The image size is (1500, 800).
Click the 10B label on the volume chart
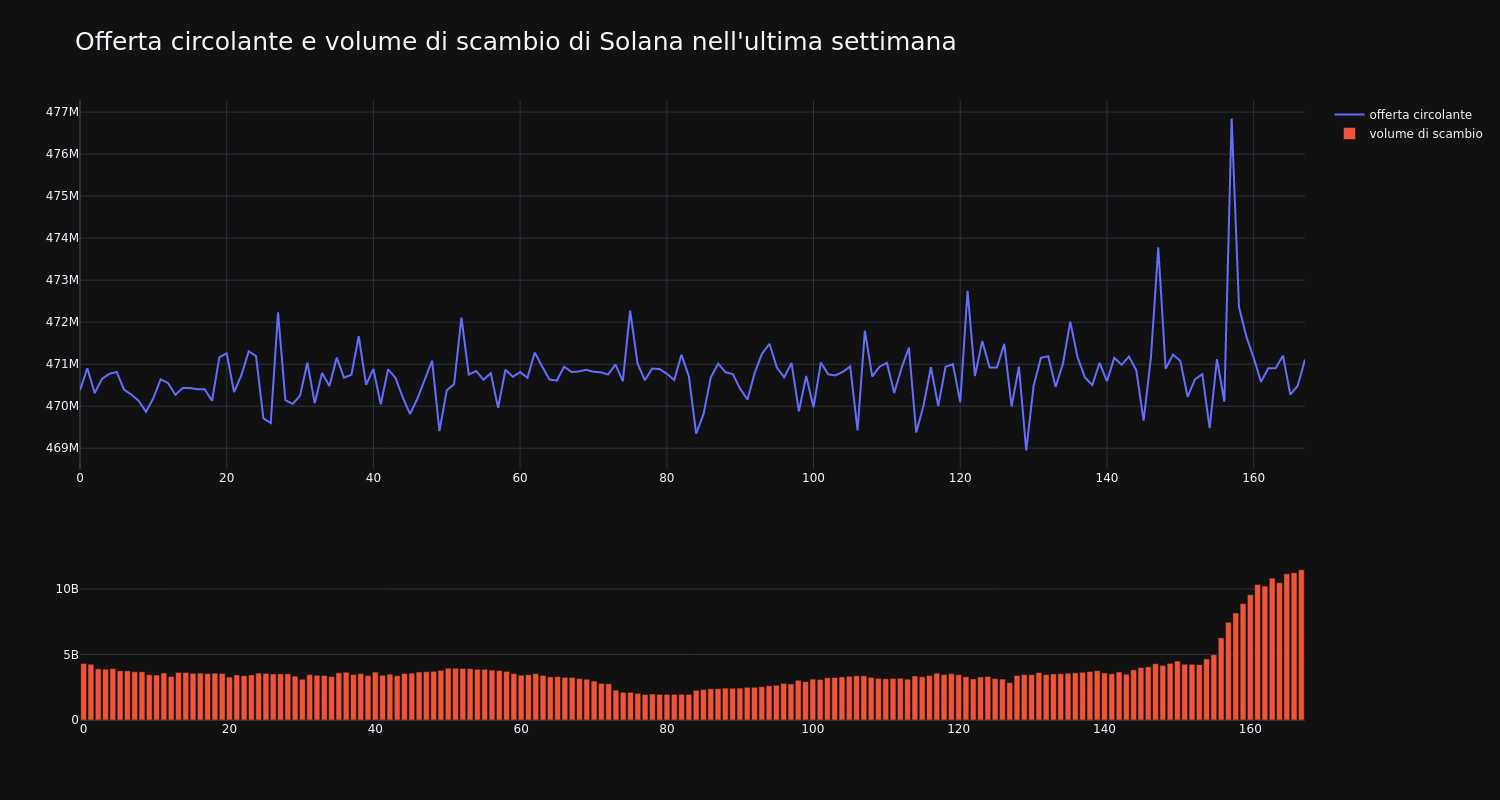point(67,589)
